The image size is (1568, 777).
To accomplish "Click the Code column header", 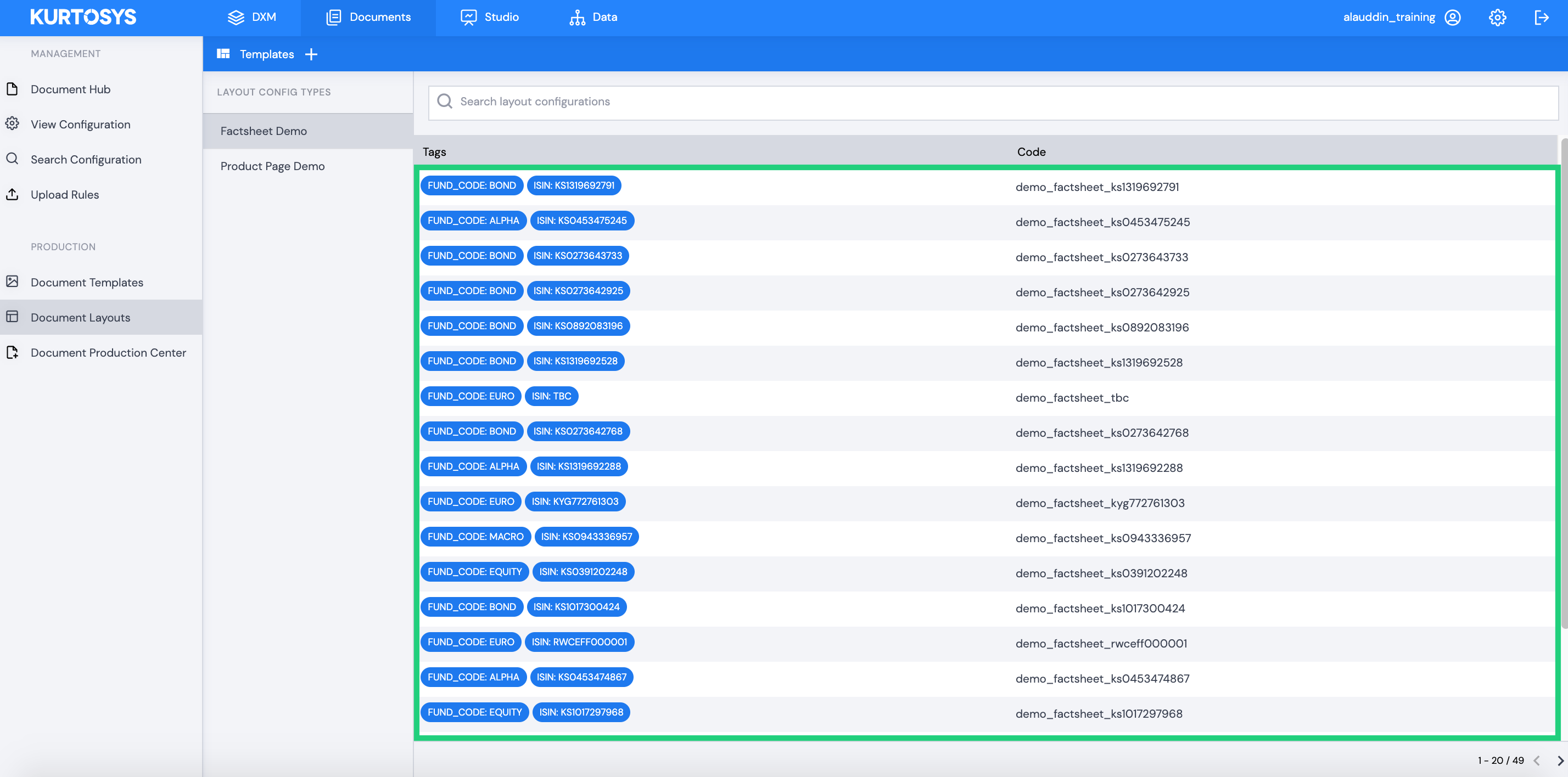I will click(1031, 151).
